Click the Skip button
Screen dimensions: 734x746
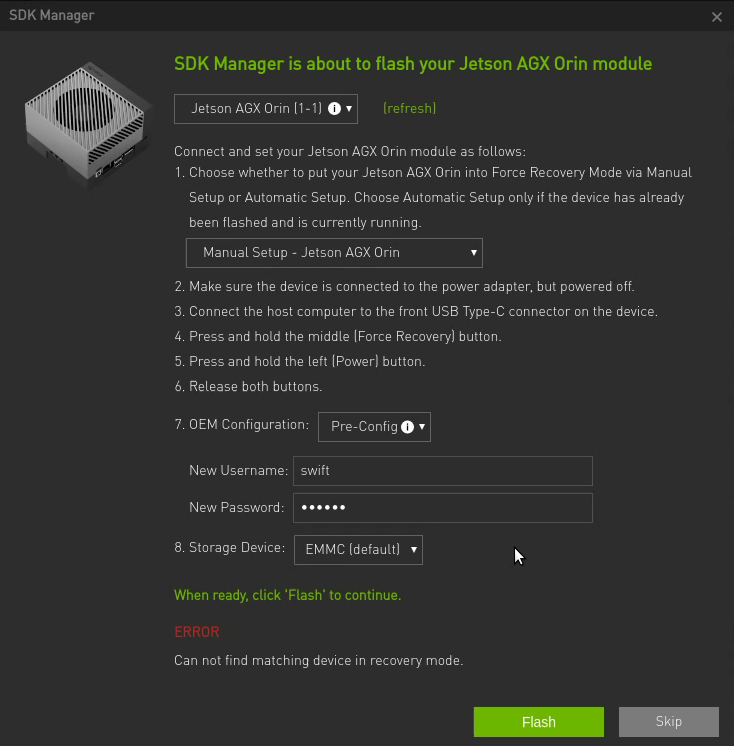click(668, 722)
